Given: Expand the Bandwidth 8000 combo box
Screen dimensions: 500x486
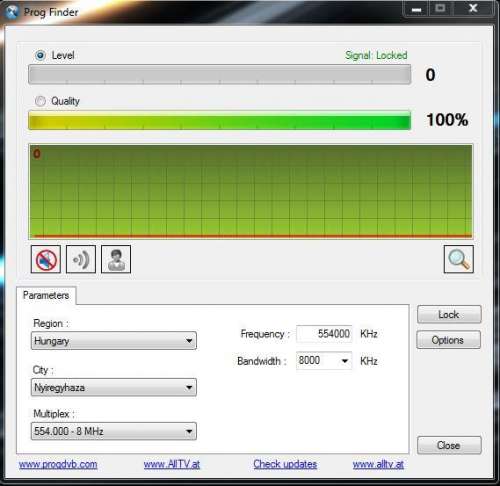Looking at the screenshot, I should [324, 361].
